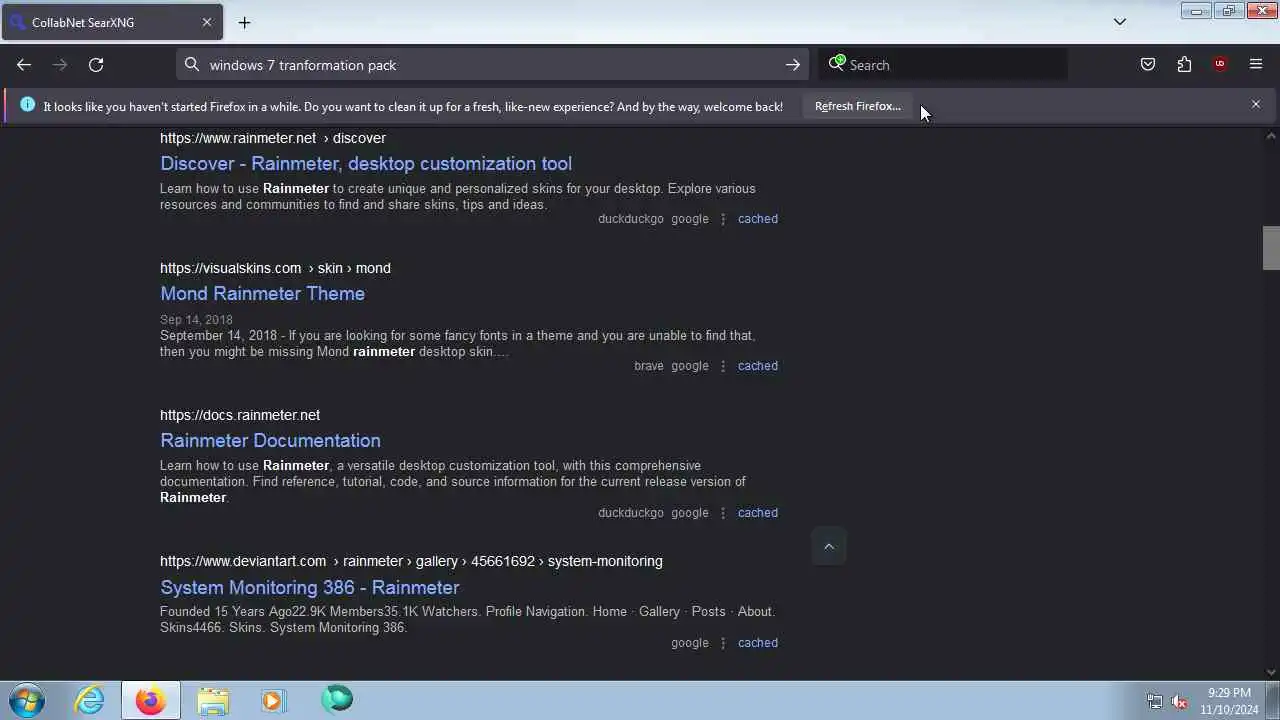1280x720 pixels.
Task: Open cached link for Discover result
Action: point(758,219)
